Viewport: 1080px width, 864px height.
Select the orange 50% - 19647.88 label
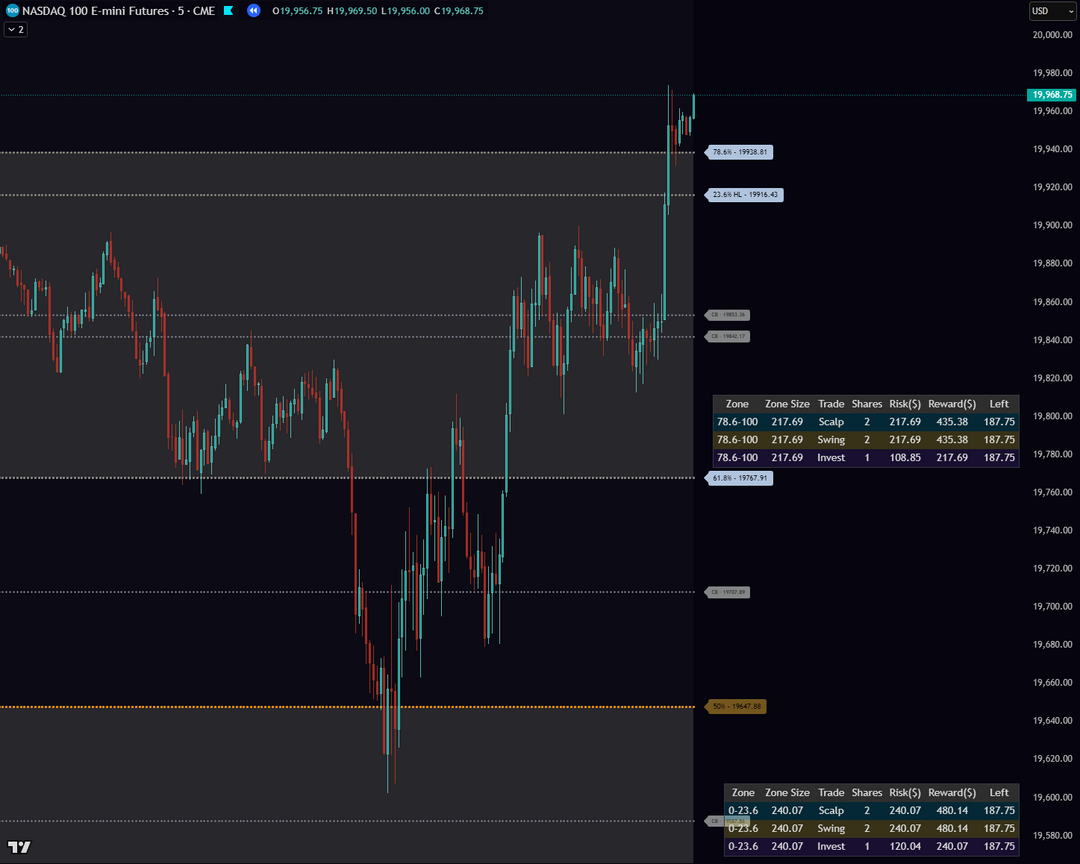coord(736,707)
